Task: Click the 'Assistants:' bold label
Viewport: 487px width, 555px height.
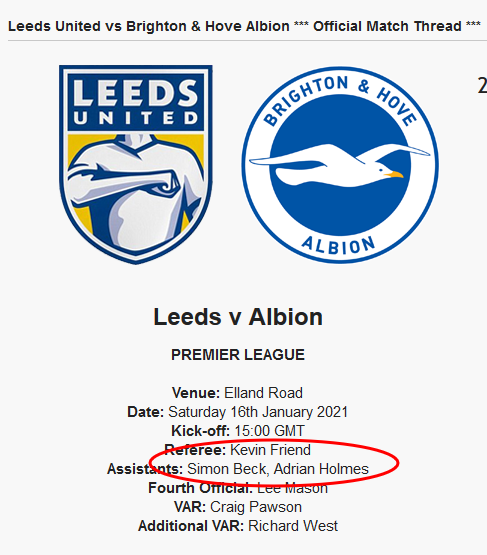Action: point(145,469)
